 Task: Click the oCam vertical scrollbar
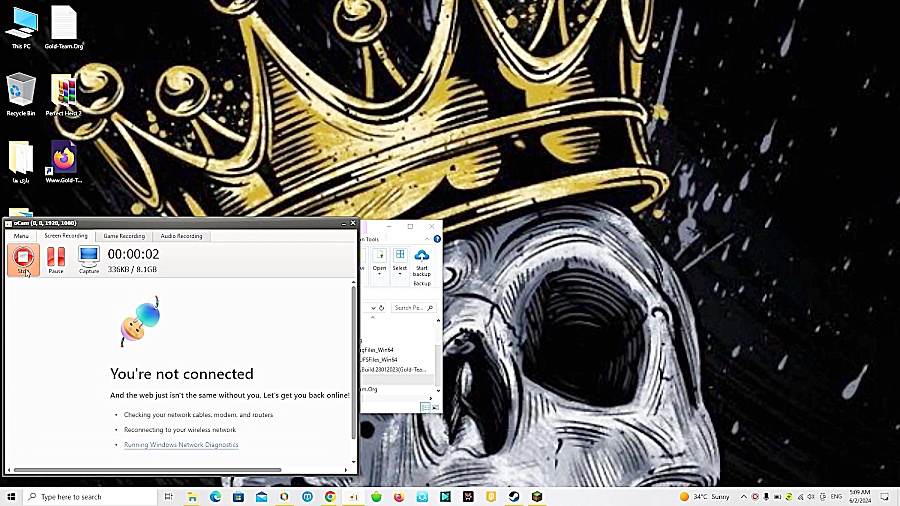pos(353,361)
